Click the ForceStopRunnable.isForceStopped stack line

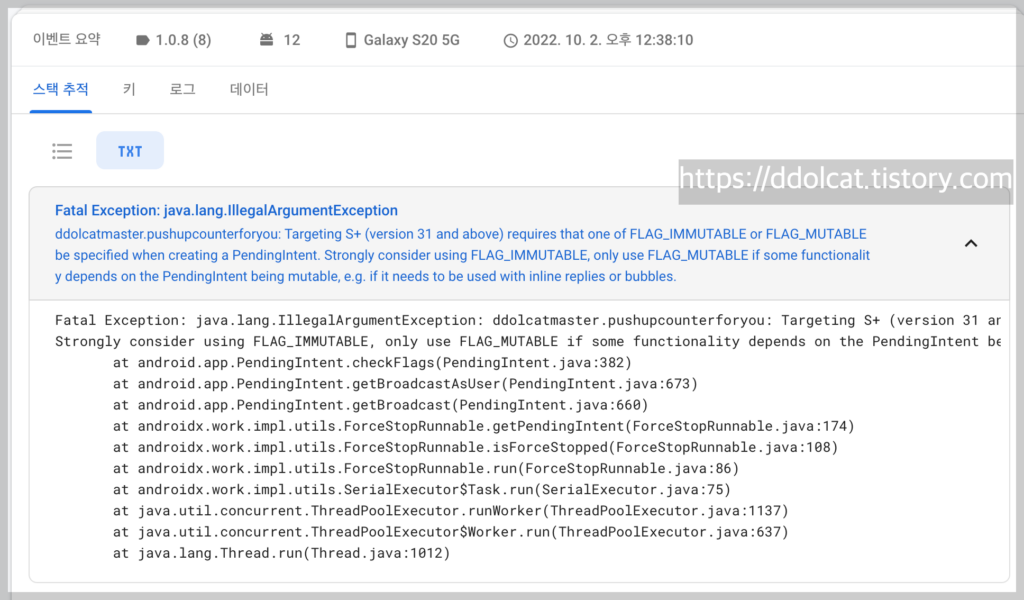pyautogui.click(x=475, y=447)
